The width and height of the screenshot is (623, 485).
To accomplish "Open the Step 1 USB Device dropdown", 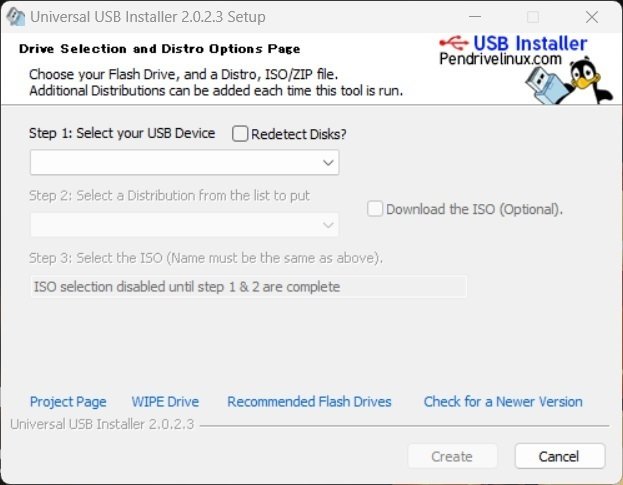I will point(184,162).
